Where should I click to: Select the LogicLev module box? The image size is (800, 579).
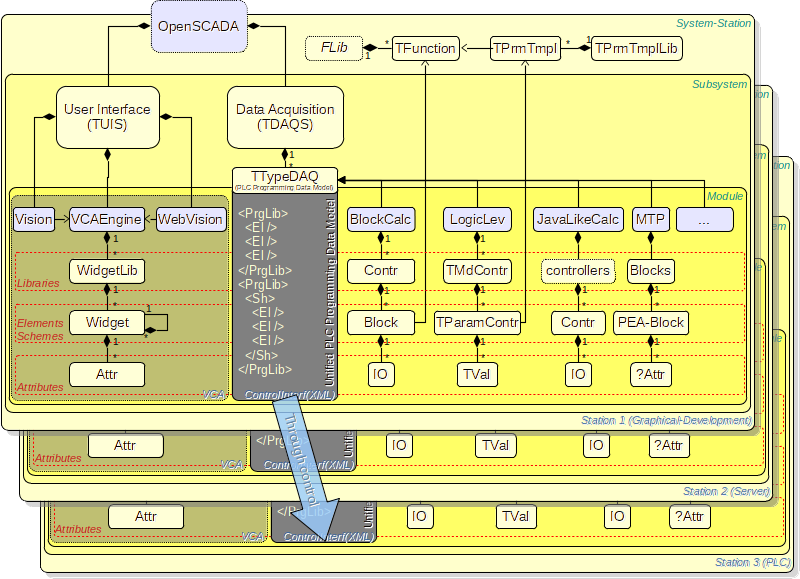[x=477, y=219]
